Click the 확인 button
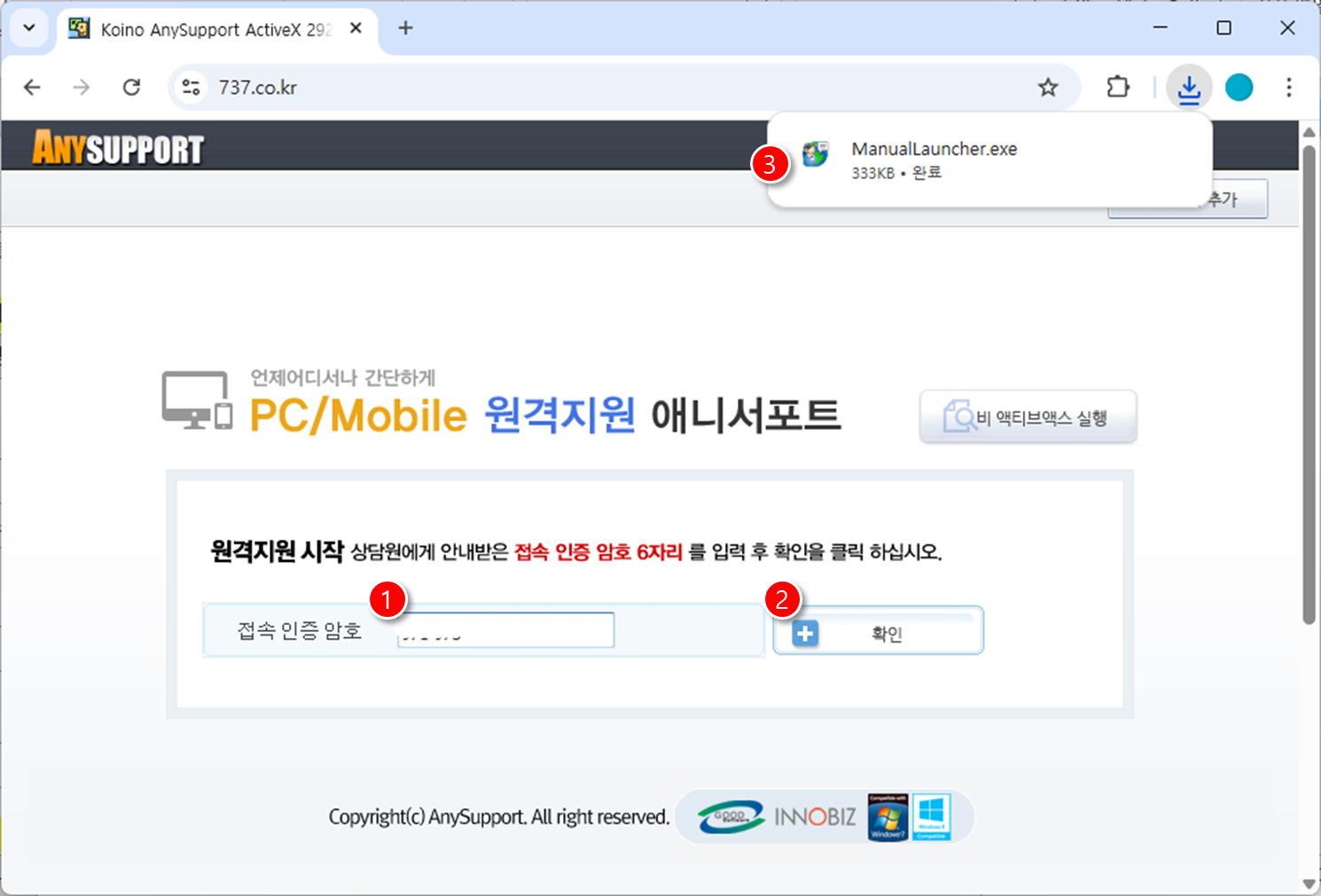1321x896 pixels. point(879,631)
